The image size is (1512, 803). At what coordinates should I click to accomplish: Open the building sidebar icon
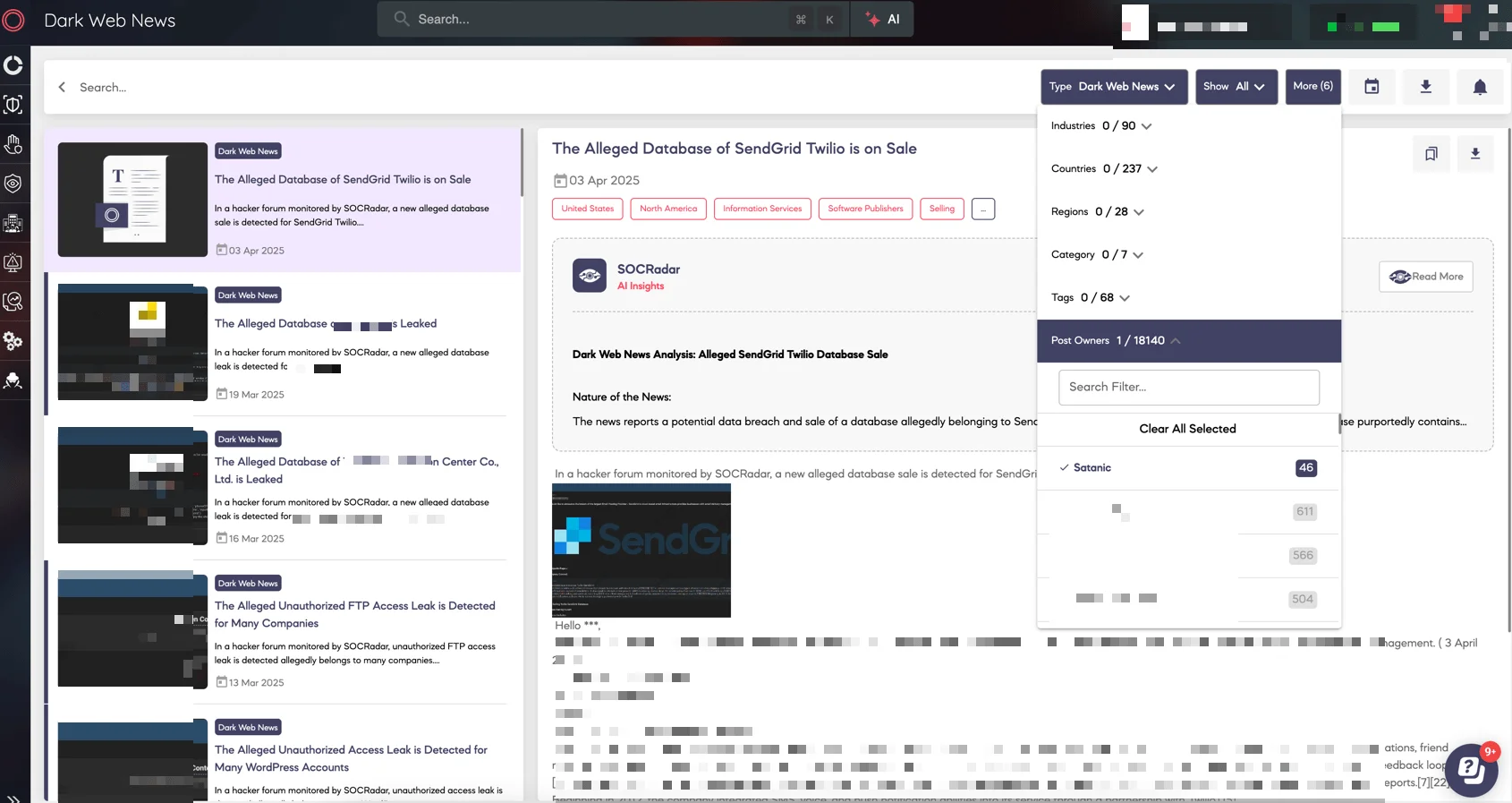13,223
